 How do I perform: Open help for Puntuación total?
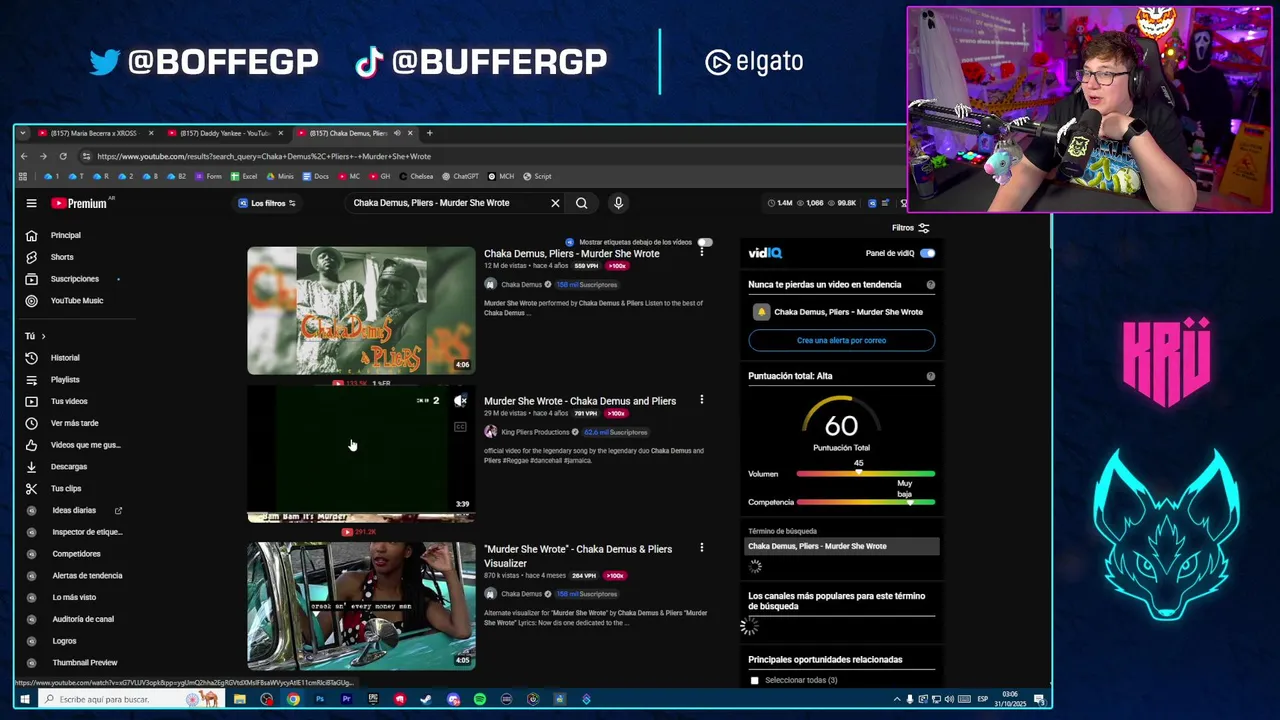pyautogui.click(x=930, y=376)
